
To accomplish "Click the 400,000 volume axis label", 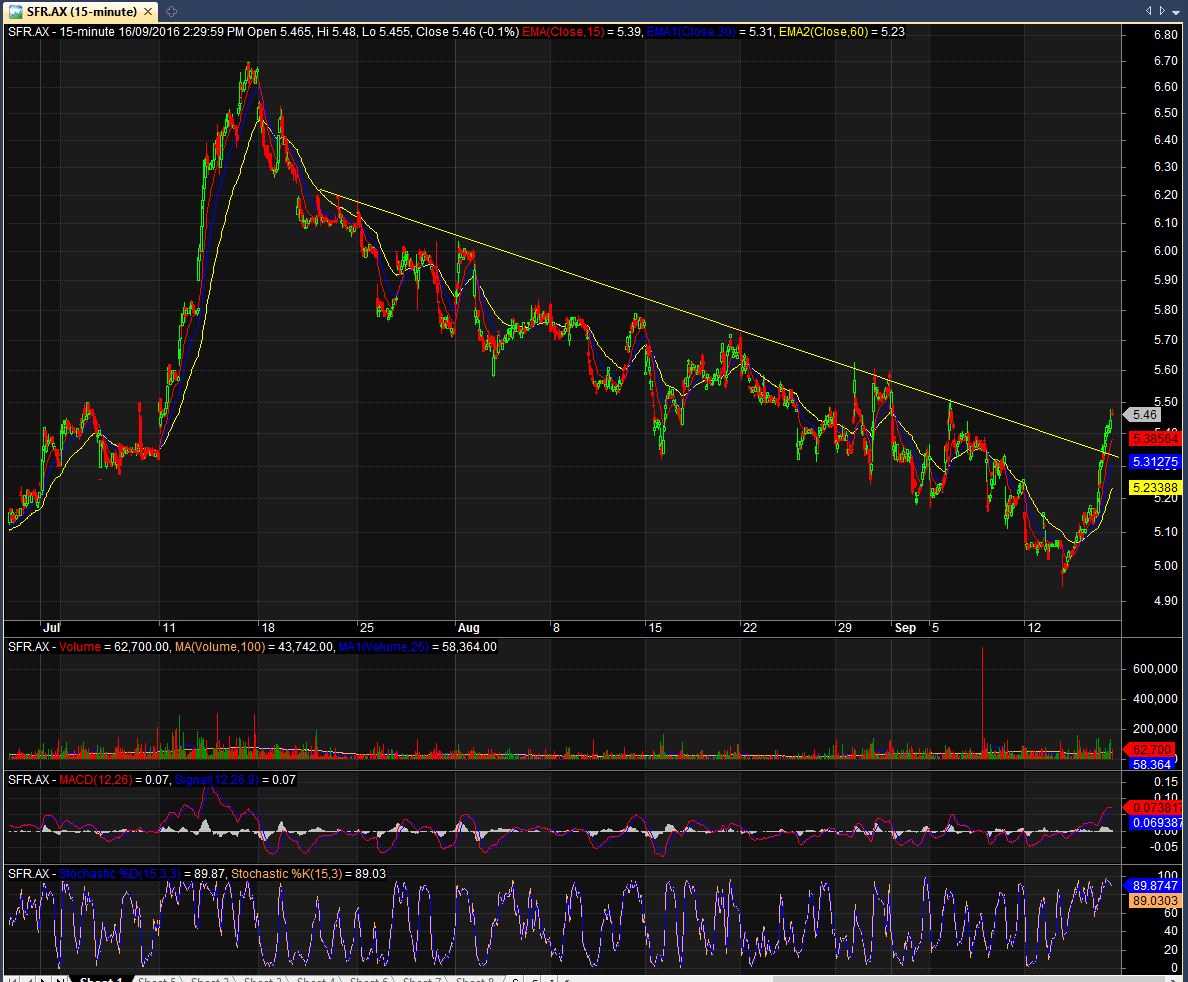I will point(1155,699).
